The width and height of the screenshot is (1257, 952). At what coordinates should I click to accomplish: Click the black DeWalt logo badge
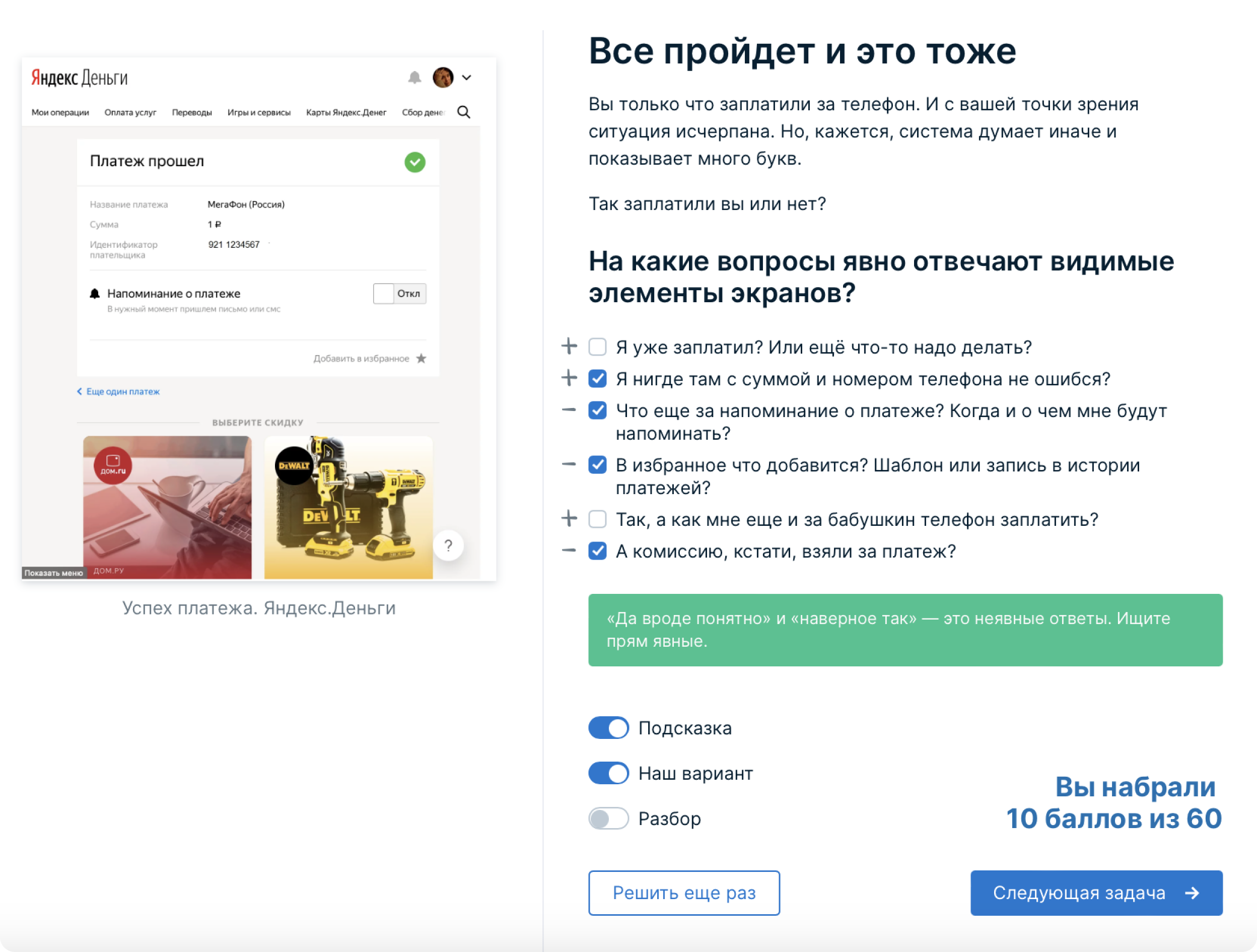point(294,465)
